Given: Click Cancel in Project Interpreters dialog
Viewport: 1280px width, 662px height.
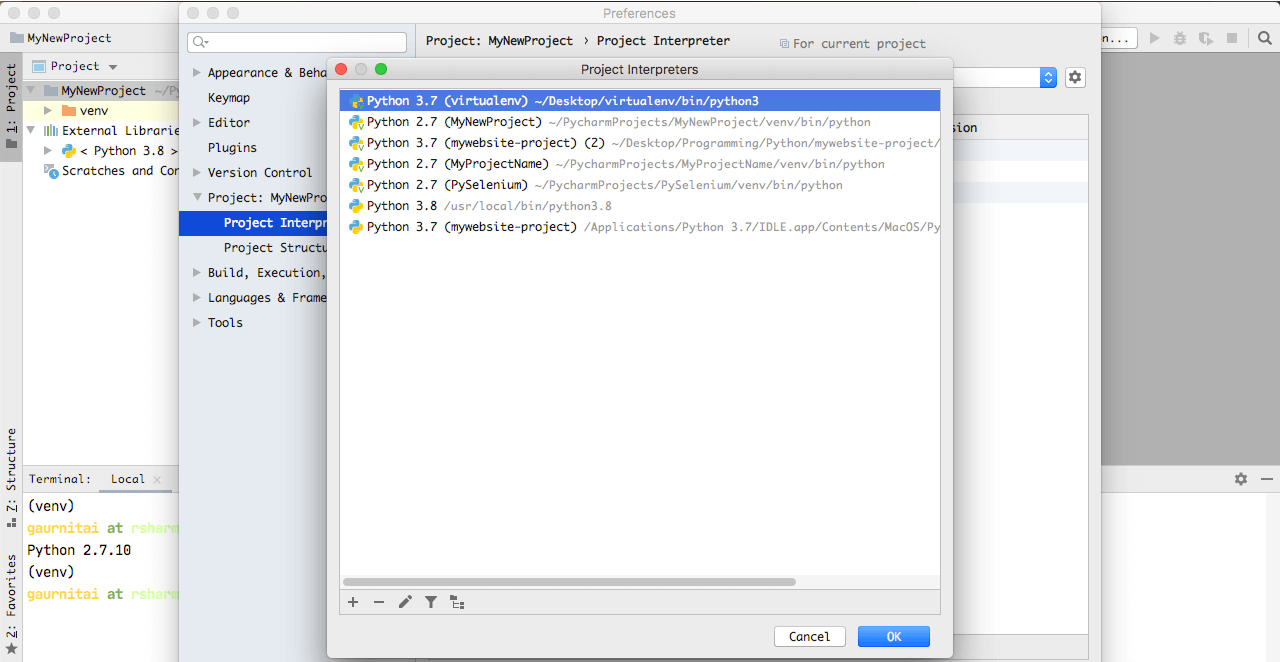Looking at the screenshot, I should [x=810, y=636].
